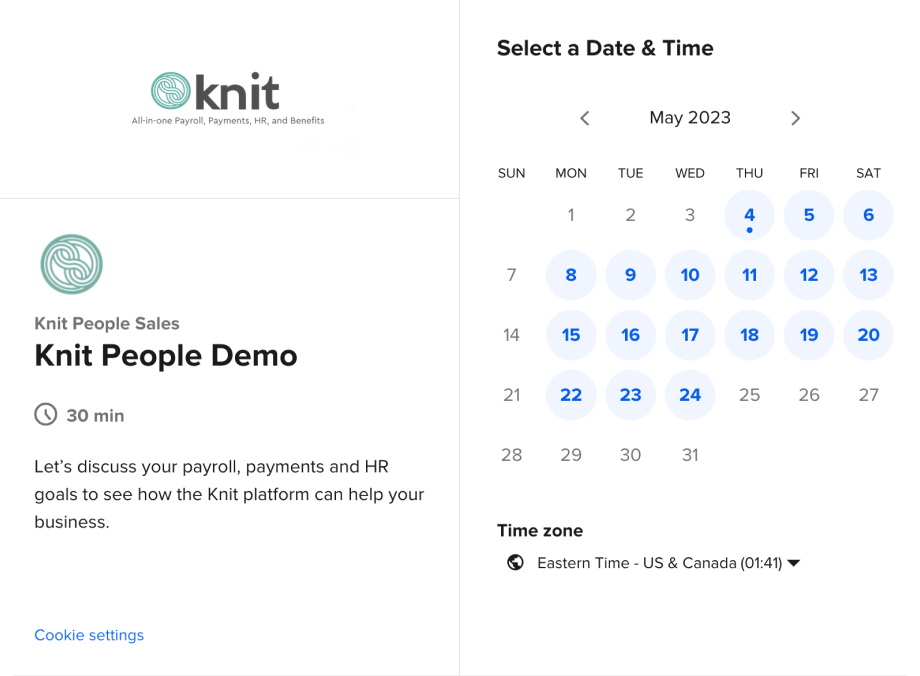Select May 8 on the calendar

571,275
